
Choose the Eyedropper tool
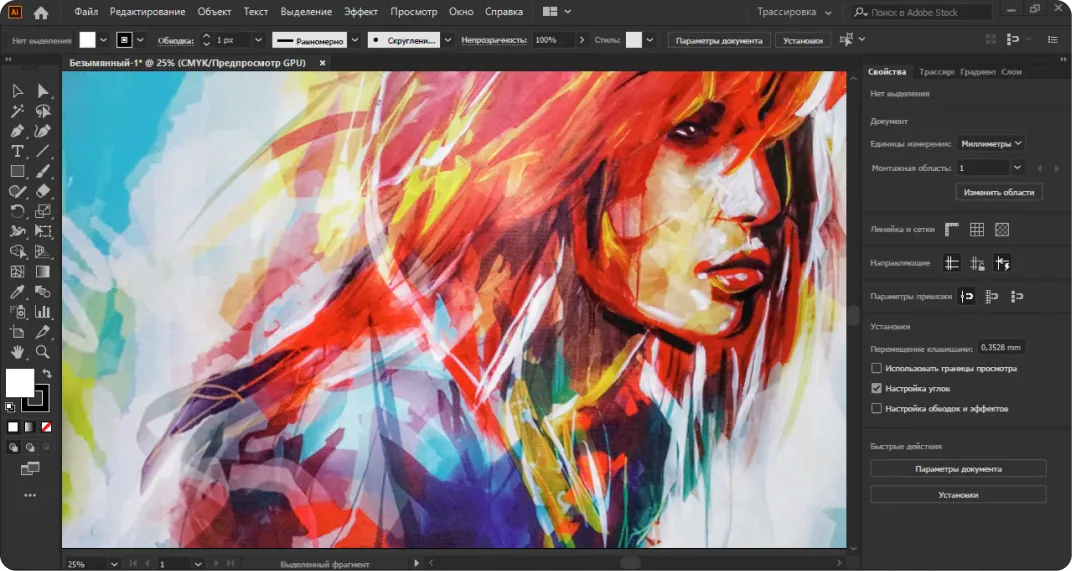pyautogui.click(x=17, y=292)
